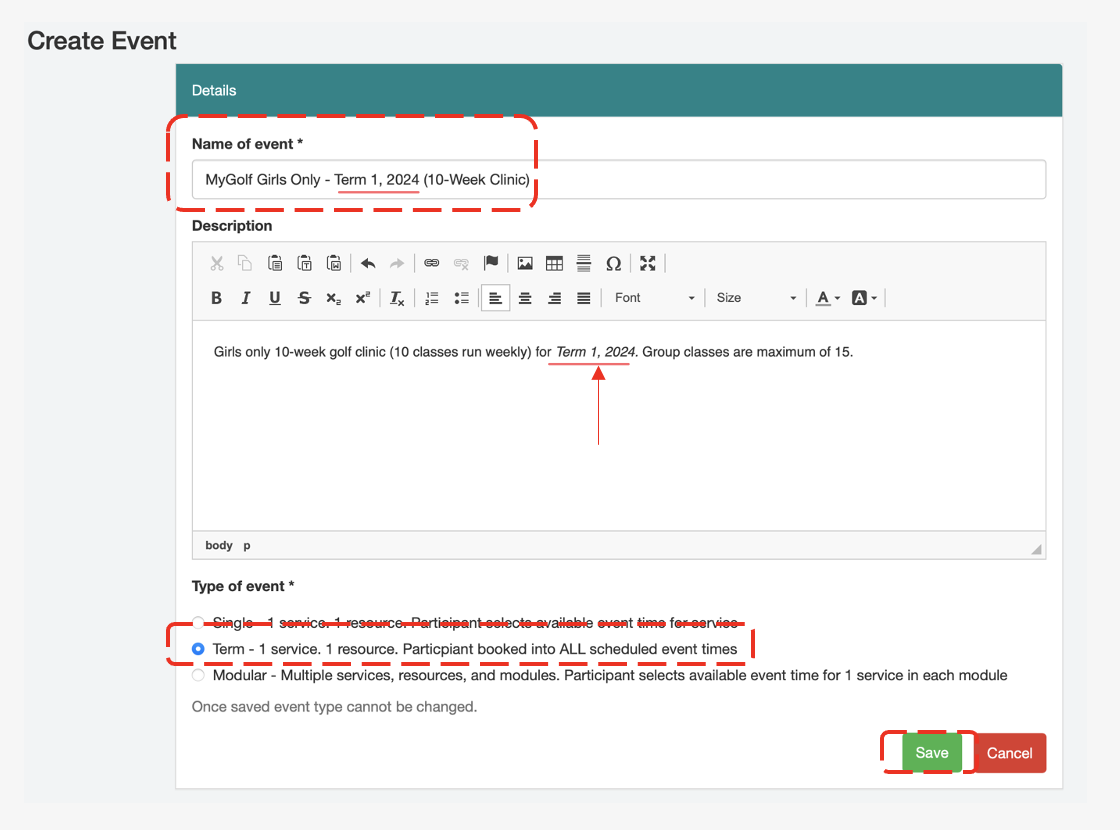The image size is (1120, 830).
Task: Select the Single event type radio
Action: [198, 622]
